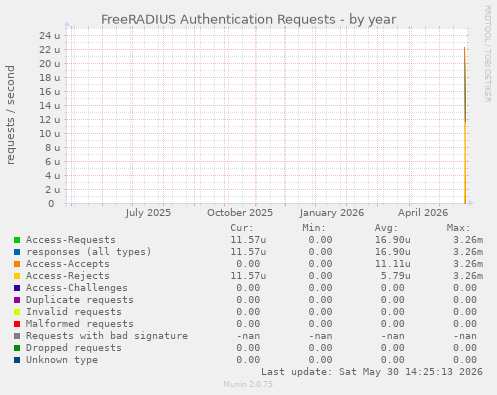Click the 24 u y-axis label

(50, 36)
